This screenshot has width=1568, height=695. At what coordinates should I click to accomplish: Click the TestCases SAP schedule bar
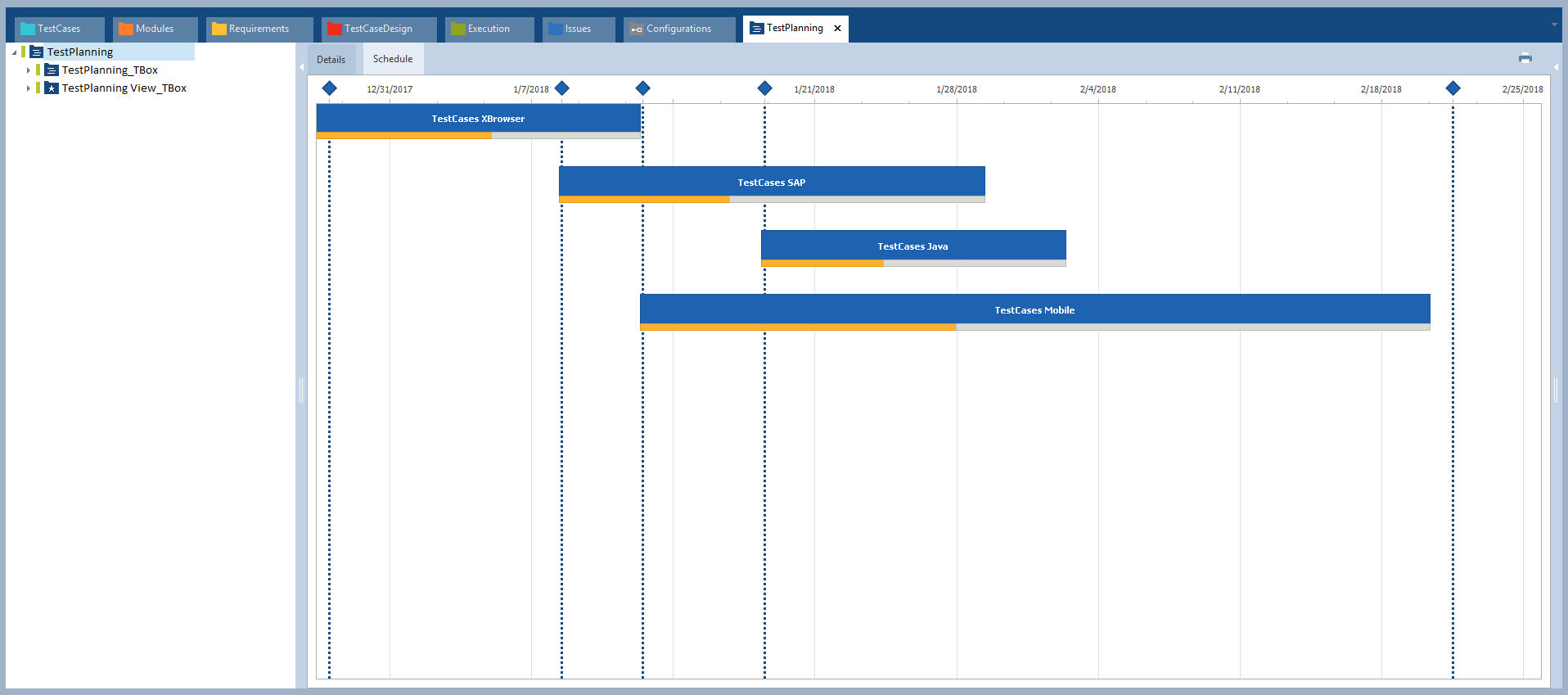click(x=772, y=182)
